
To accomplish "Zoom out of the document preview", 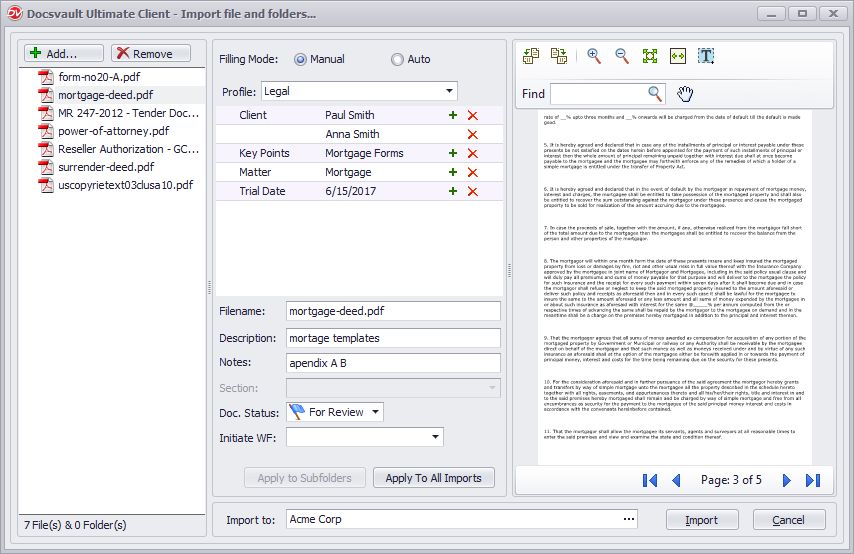I will point(622,56).
